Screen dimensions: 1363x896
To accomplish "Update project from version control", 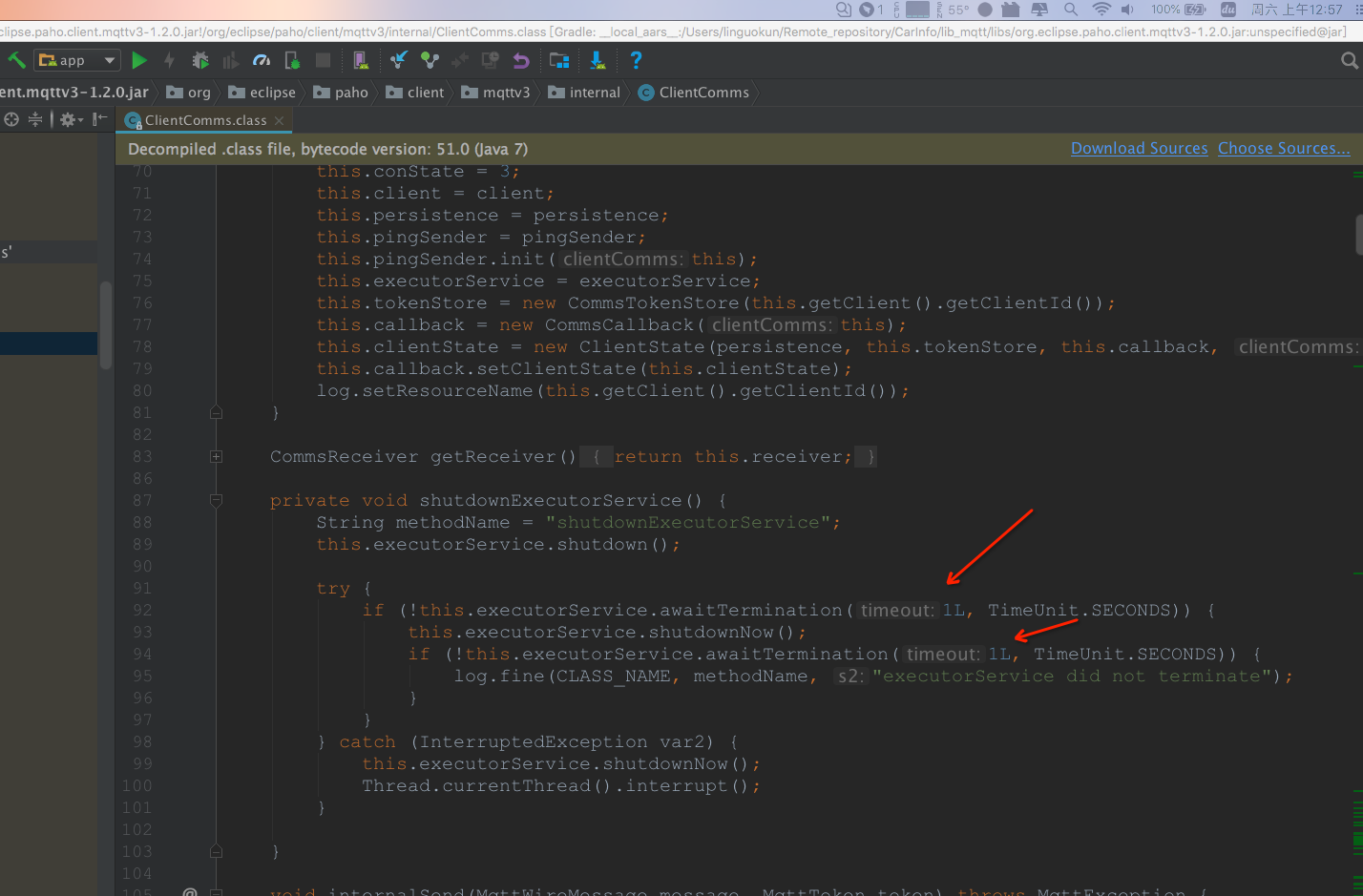I will pyautogui.click(x=401, y=59).
